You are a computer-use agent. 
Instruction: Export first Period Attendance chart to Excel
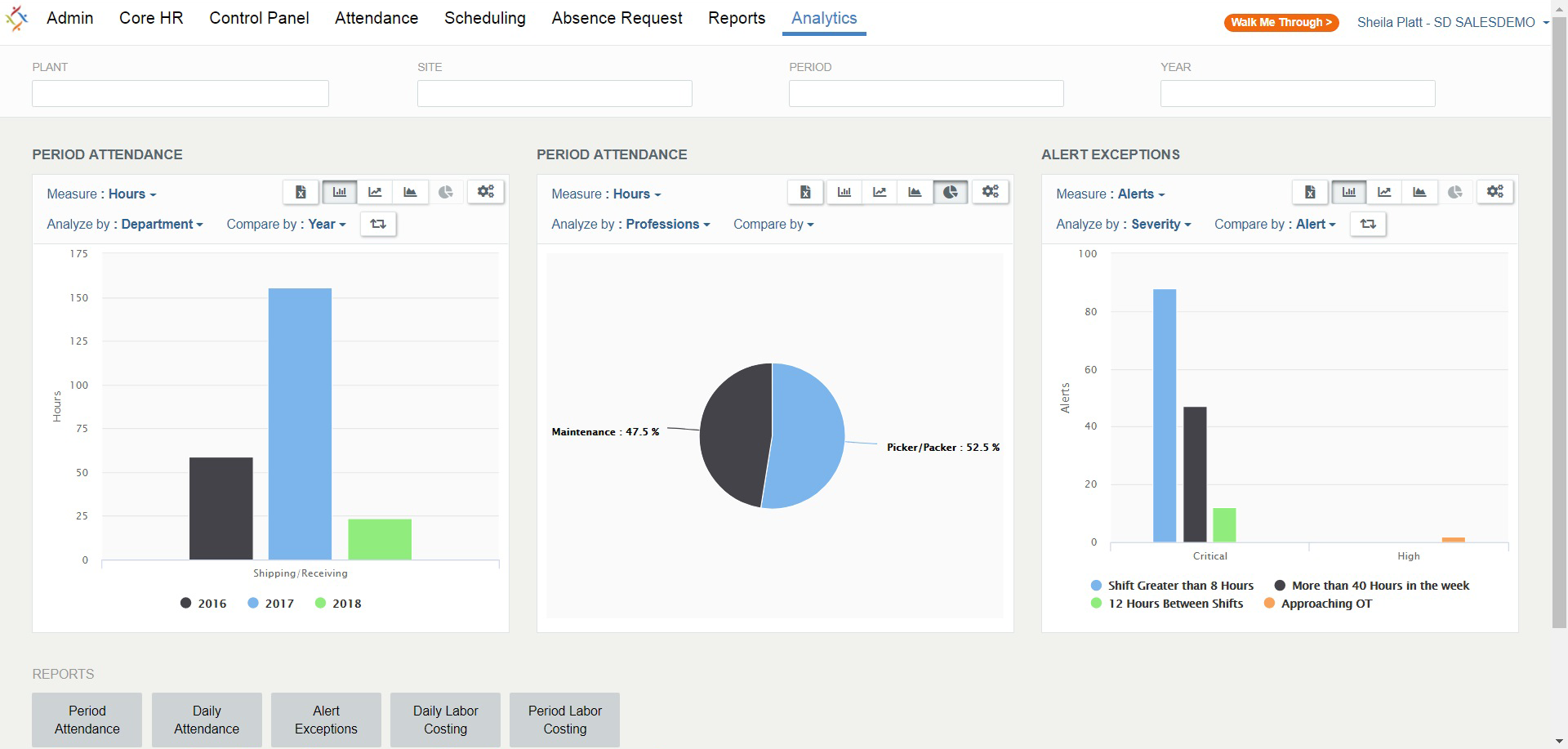tap(301, 192)
